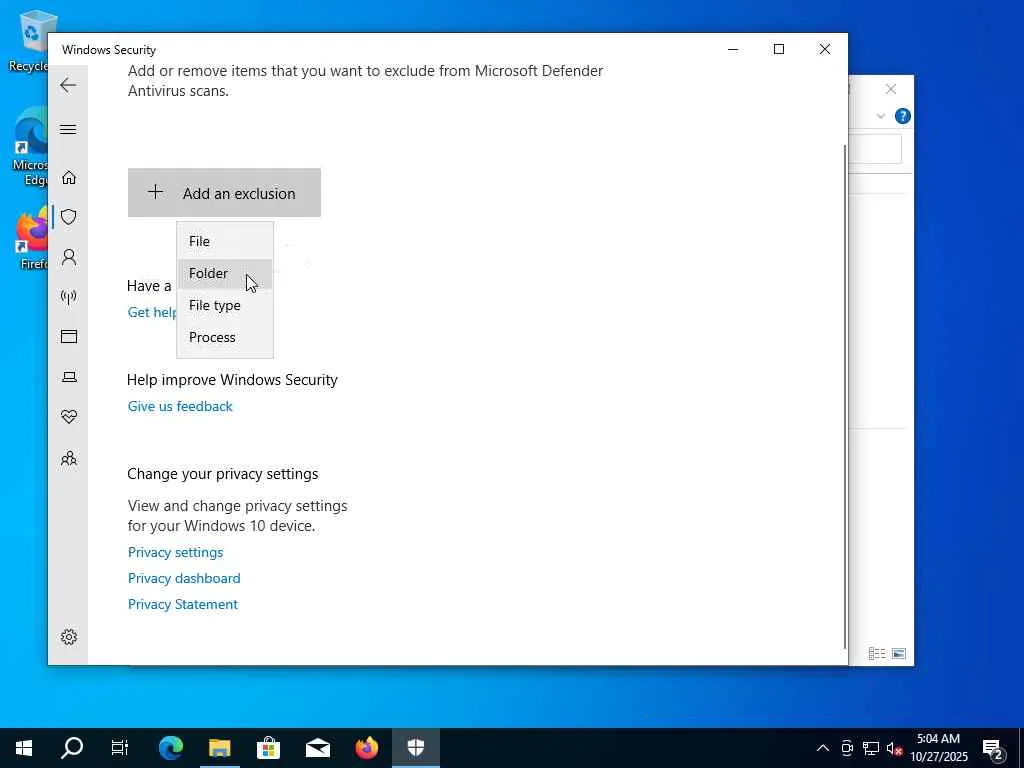The height and width of the screenshot is (768, 1024).
Task: Choose File from the exclusion menu
Action: (225, 241)
